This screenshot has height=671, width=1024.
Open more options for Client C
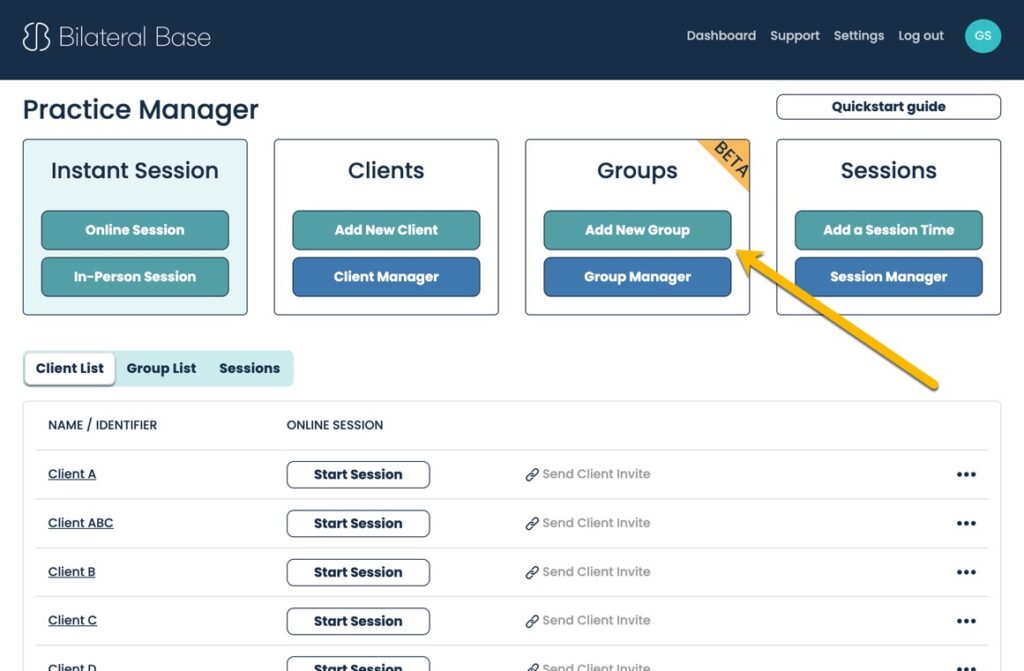[x=966, y=621]
